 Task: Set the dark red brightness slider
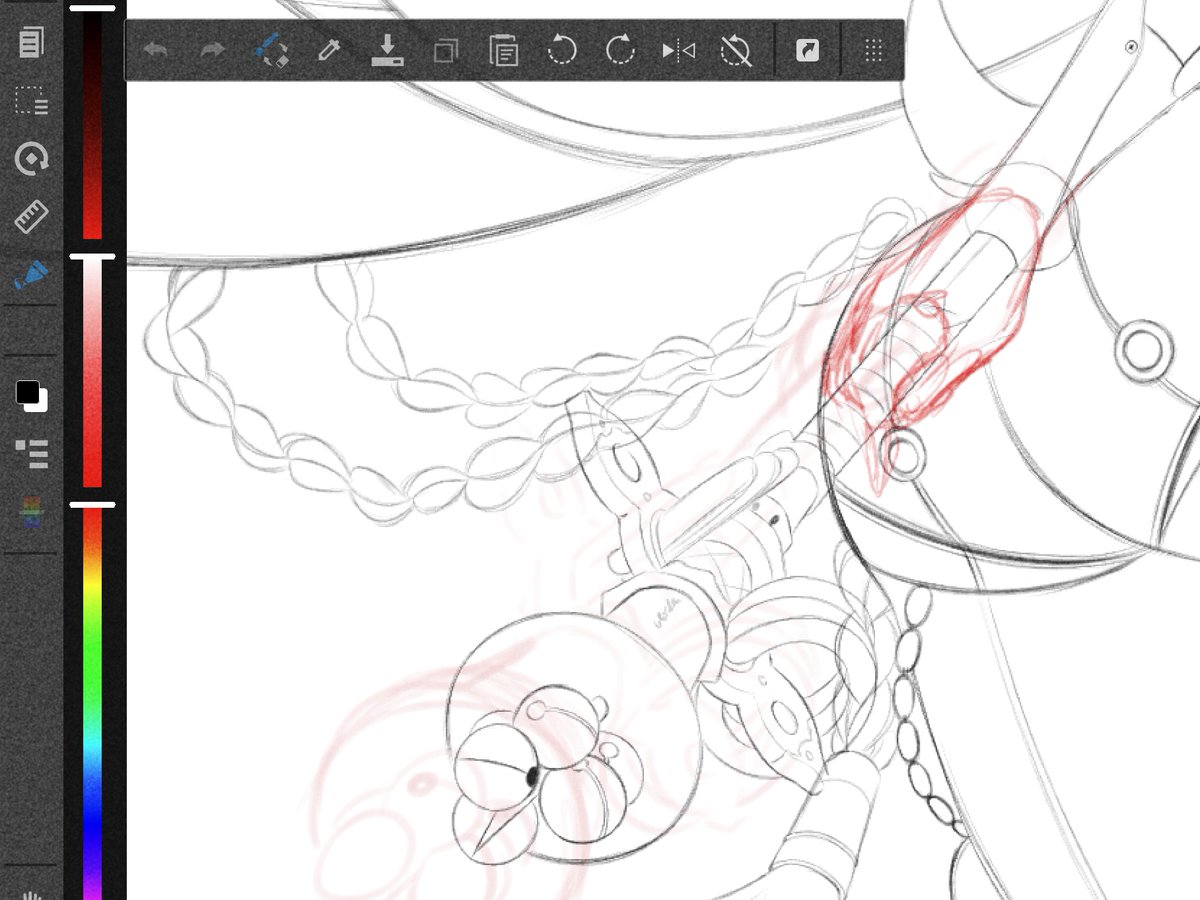pos(92,123)
